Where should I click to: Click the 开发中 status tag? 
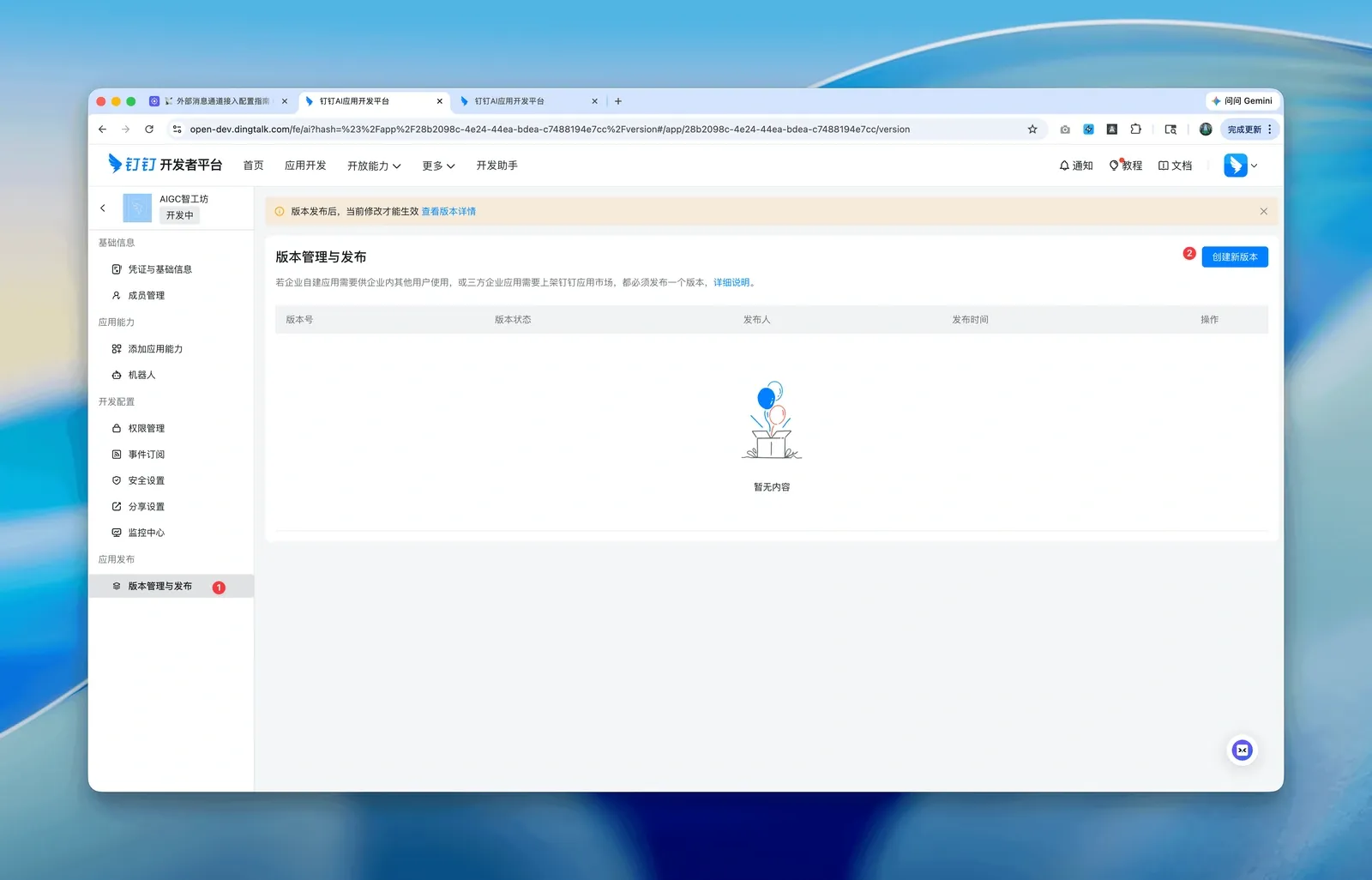click(x=180, y=215)
